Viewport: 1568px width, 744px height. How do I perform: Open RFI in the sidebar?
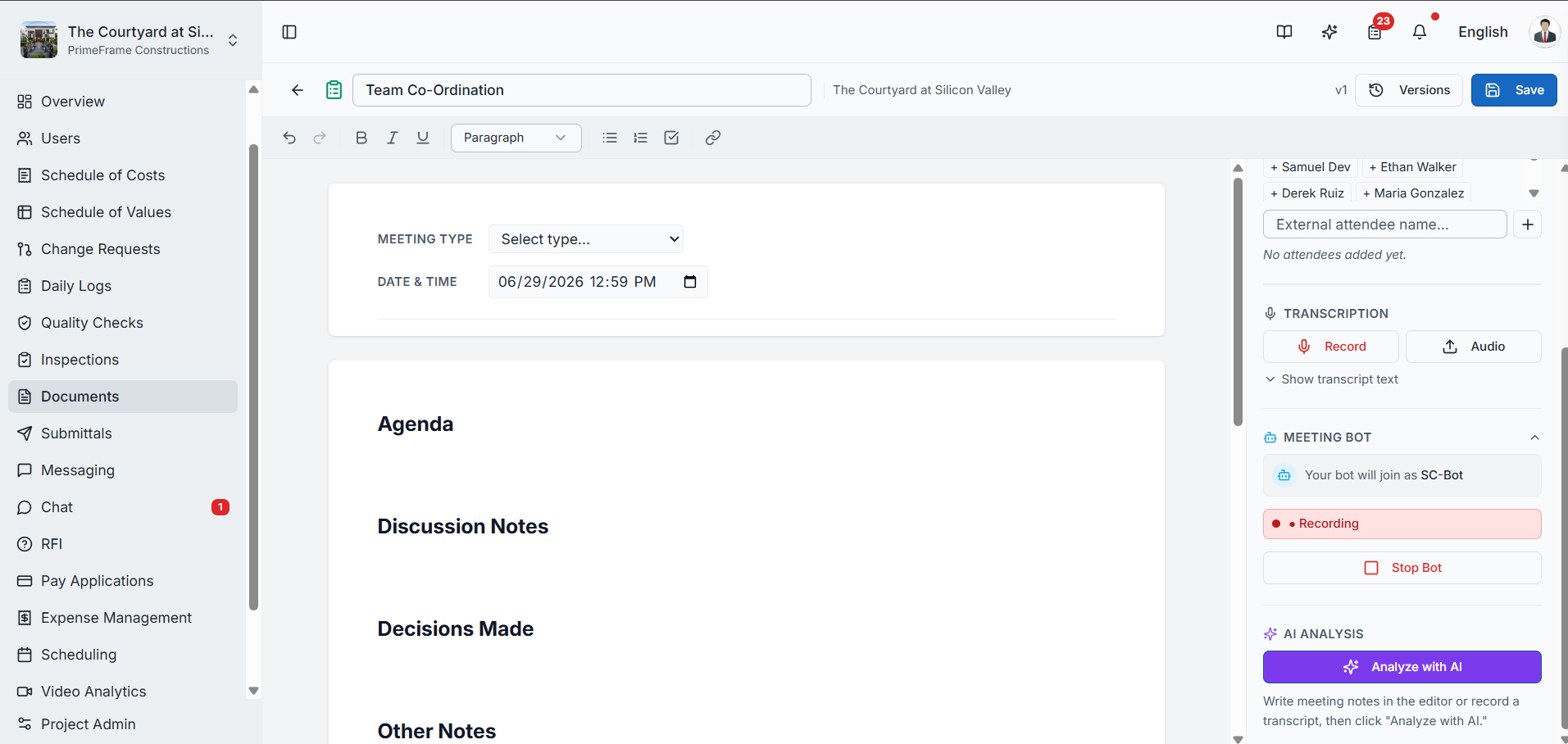123,544
